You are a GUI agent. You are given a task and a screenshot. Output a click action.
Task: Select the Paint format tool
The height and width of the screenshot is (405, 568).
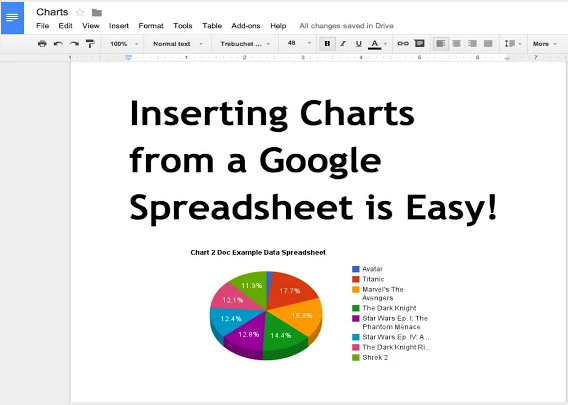click(90, 44)
